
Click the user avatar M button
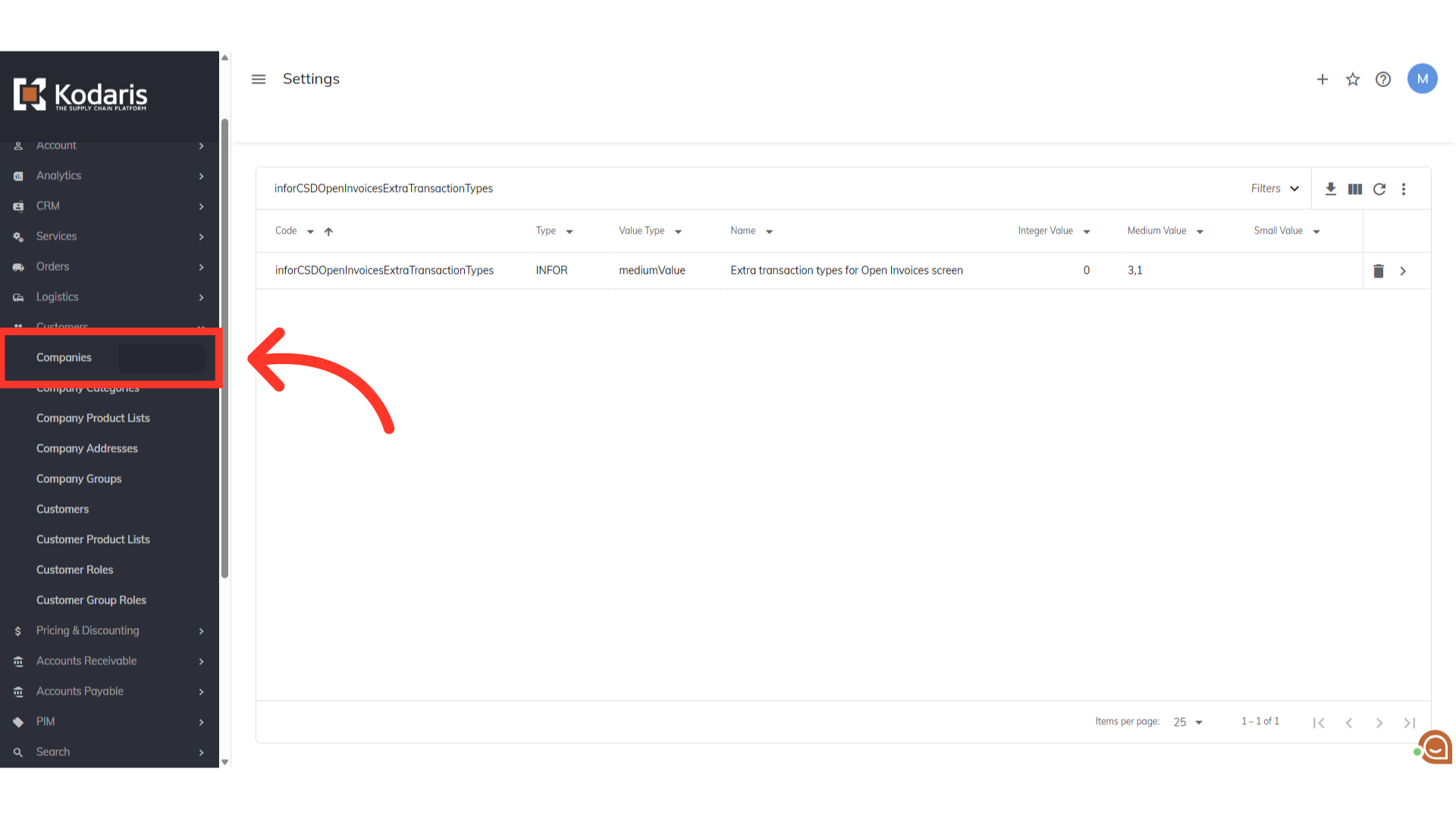[x=1422, y=79]
